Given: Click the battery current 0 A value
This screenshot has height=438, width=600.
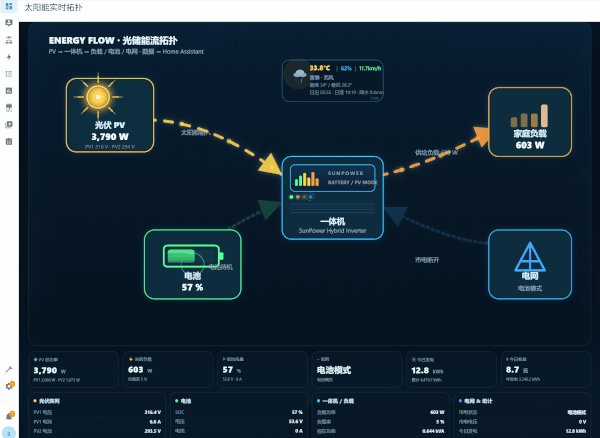Looking at the screenshot, I should pos(299,431).
